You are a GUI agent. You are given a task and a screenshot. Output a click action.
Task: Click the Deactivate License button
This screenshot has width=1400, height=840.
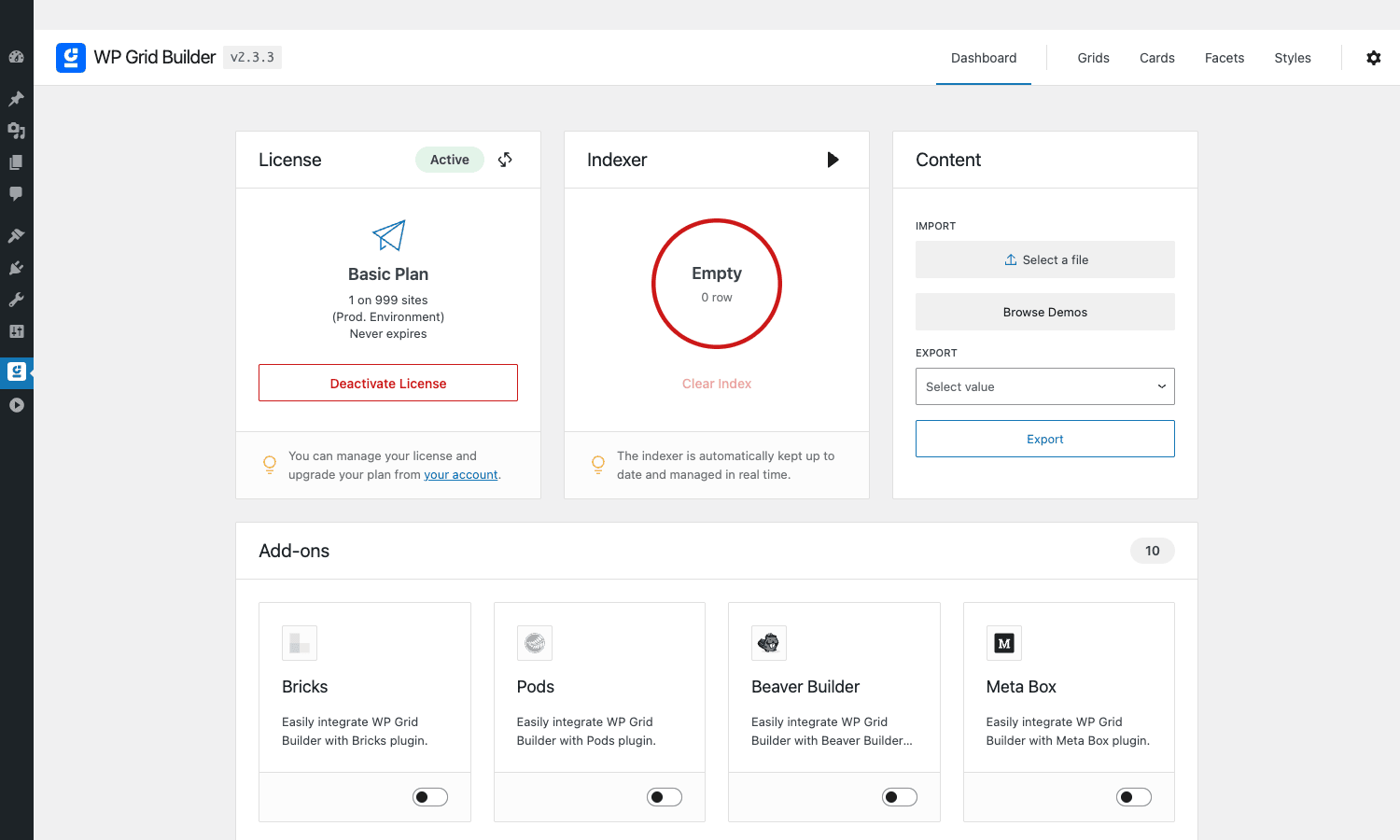click(388, 383)
